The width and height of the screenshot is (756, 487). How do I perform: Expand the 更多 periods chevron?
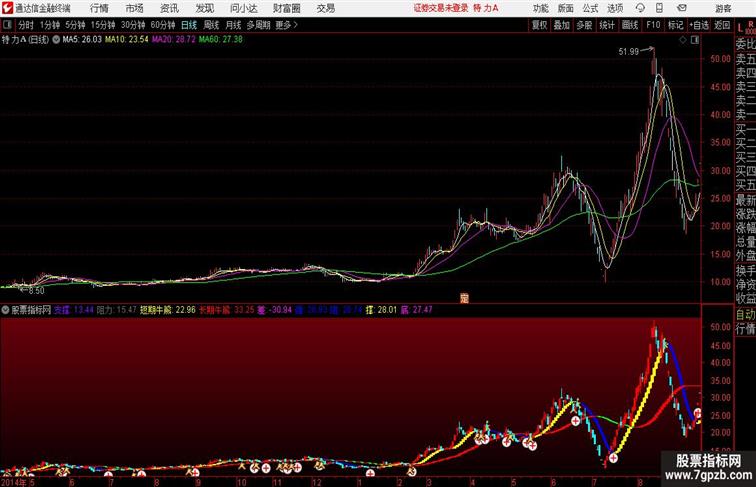coord(287,25)
